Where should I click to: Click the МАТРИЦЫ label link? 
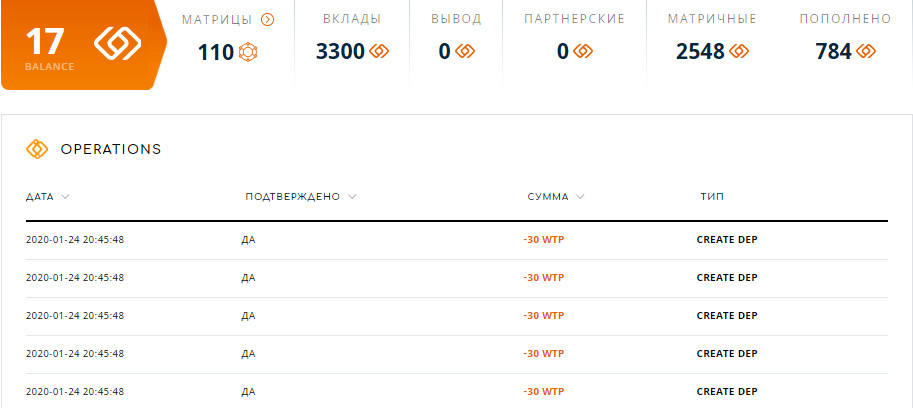coord(217,20)
